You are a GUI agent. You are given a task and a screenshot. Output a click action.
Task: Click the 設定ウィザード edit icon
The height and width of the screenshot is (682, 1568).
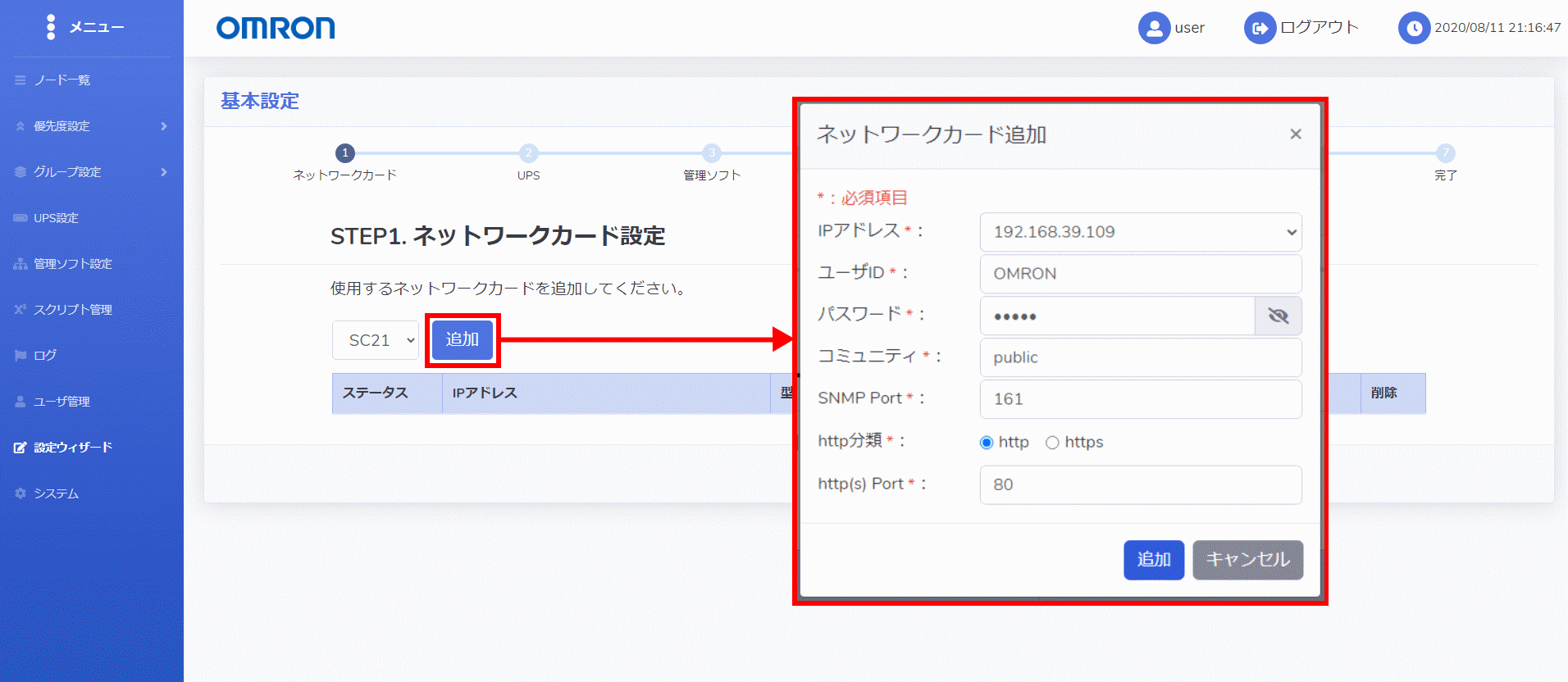pos(21,448)
